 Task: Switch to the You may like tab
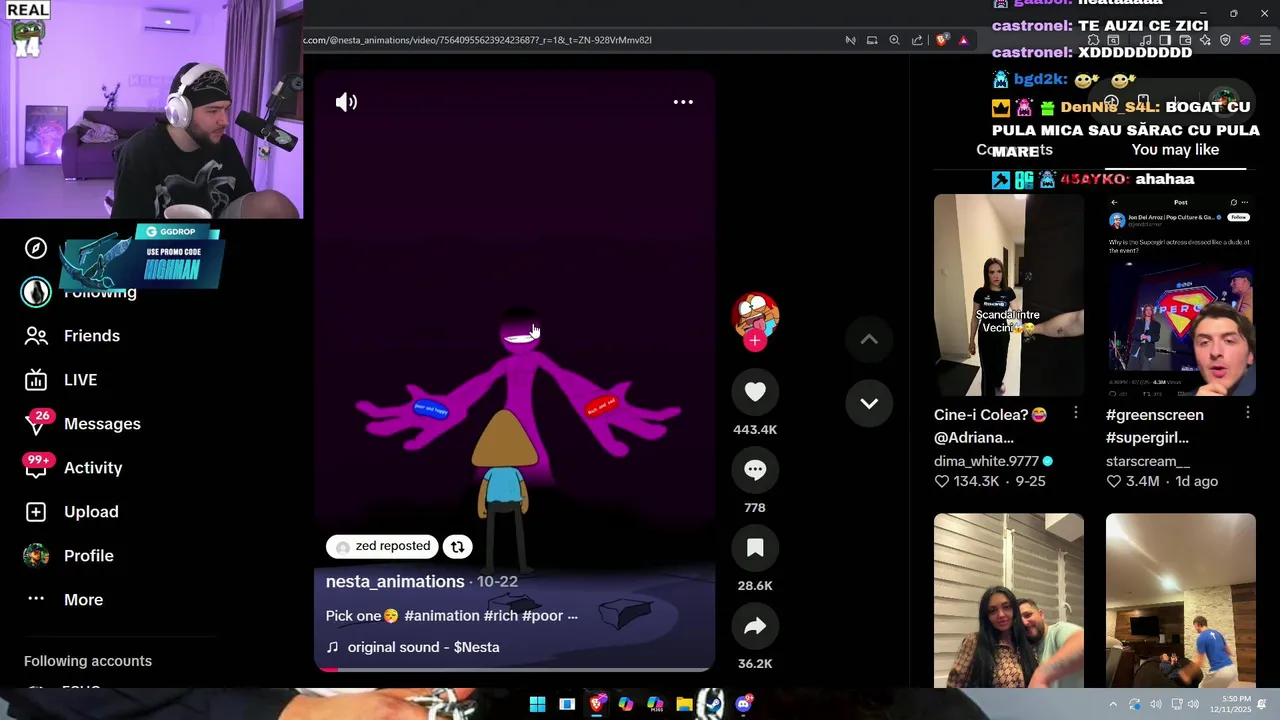(1175, 150)
